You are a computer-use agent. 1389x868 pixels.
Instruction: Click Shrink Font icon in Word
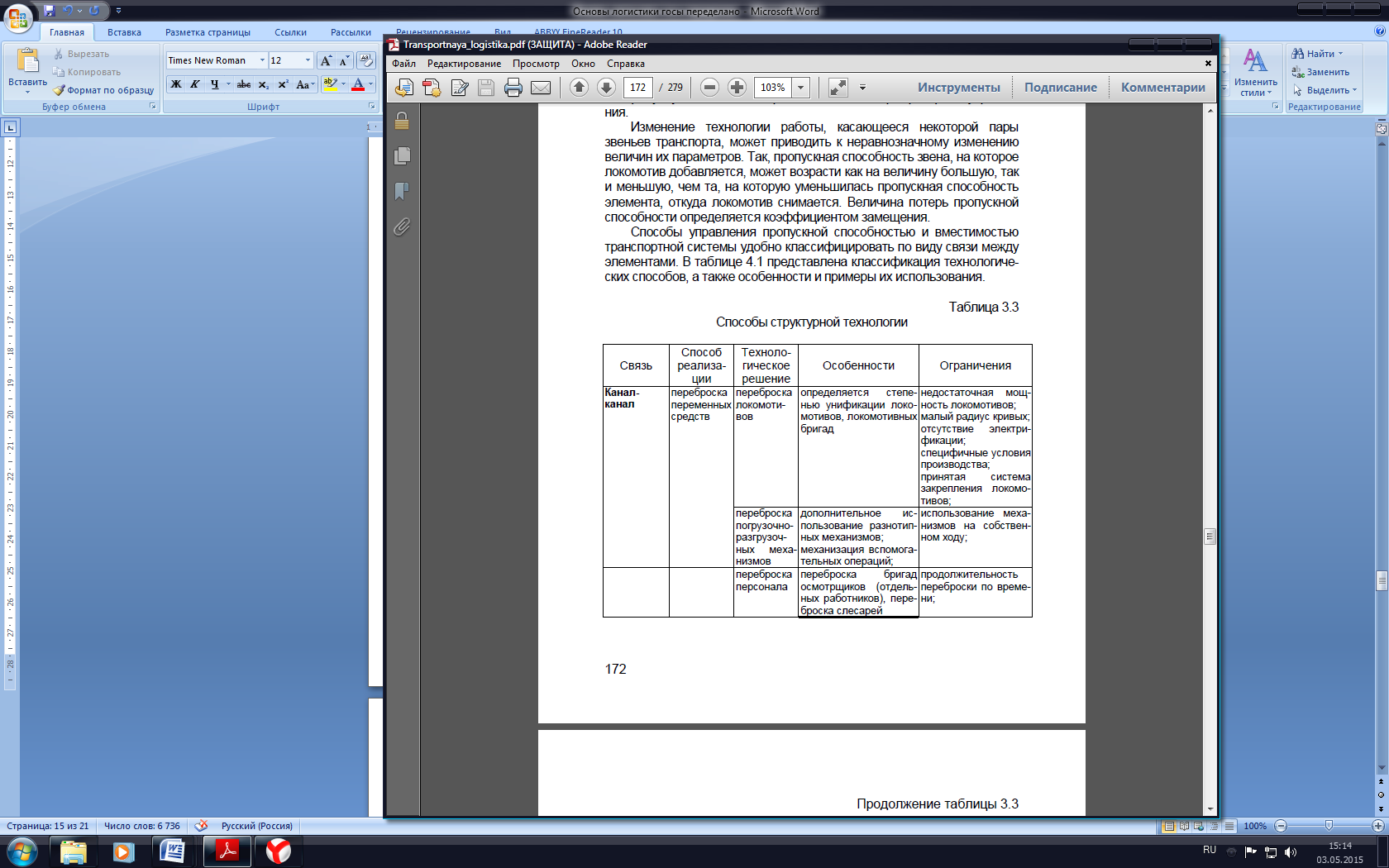pos(344,60)
